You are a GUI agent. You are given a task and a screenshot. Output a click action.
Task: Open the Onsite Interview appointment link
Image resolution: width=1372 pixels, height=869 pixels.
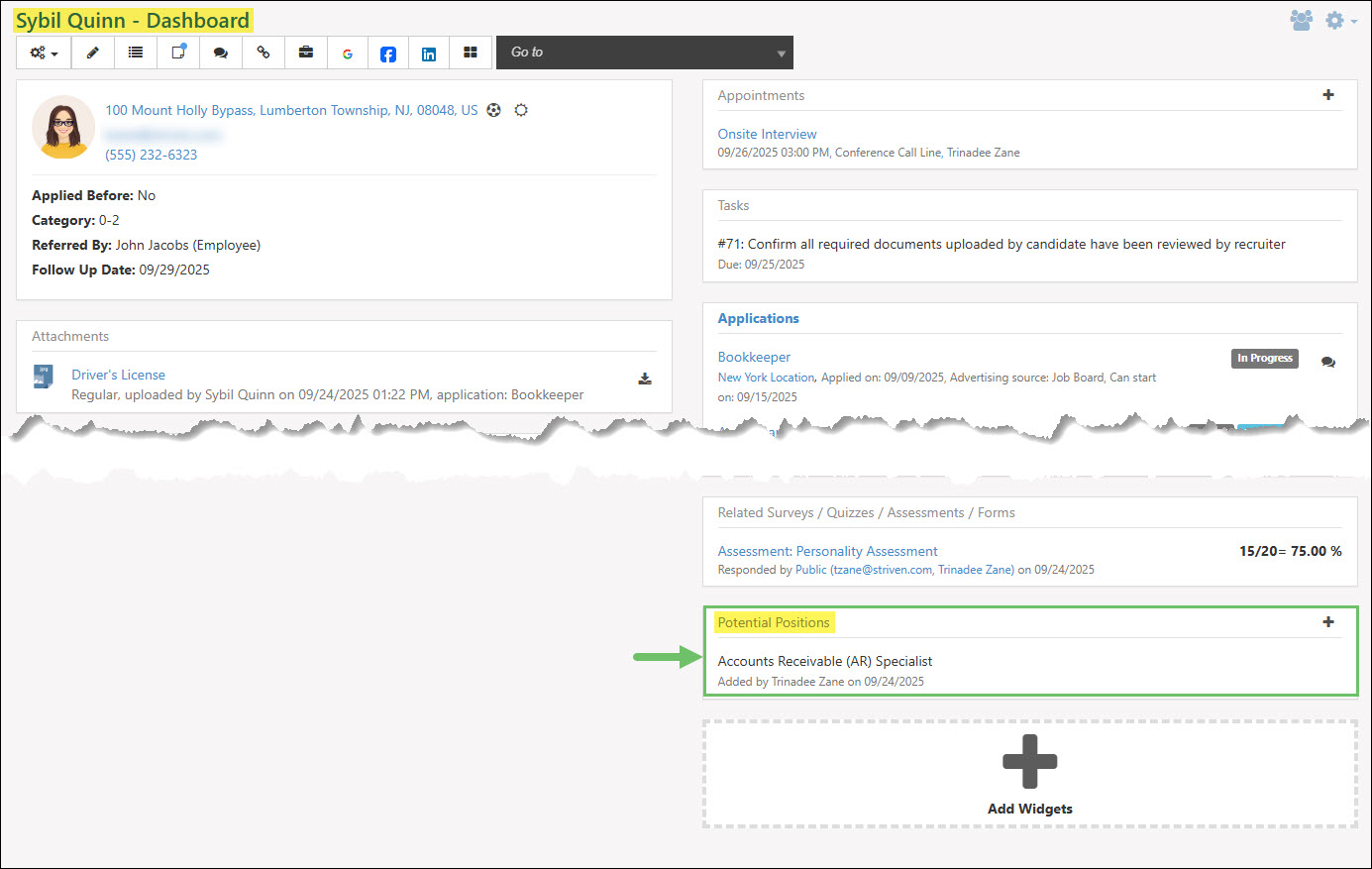click(767, 133)
